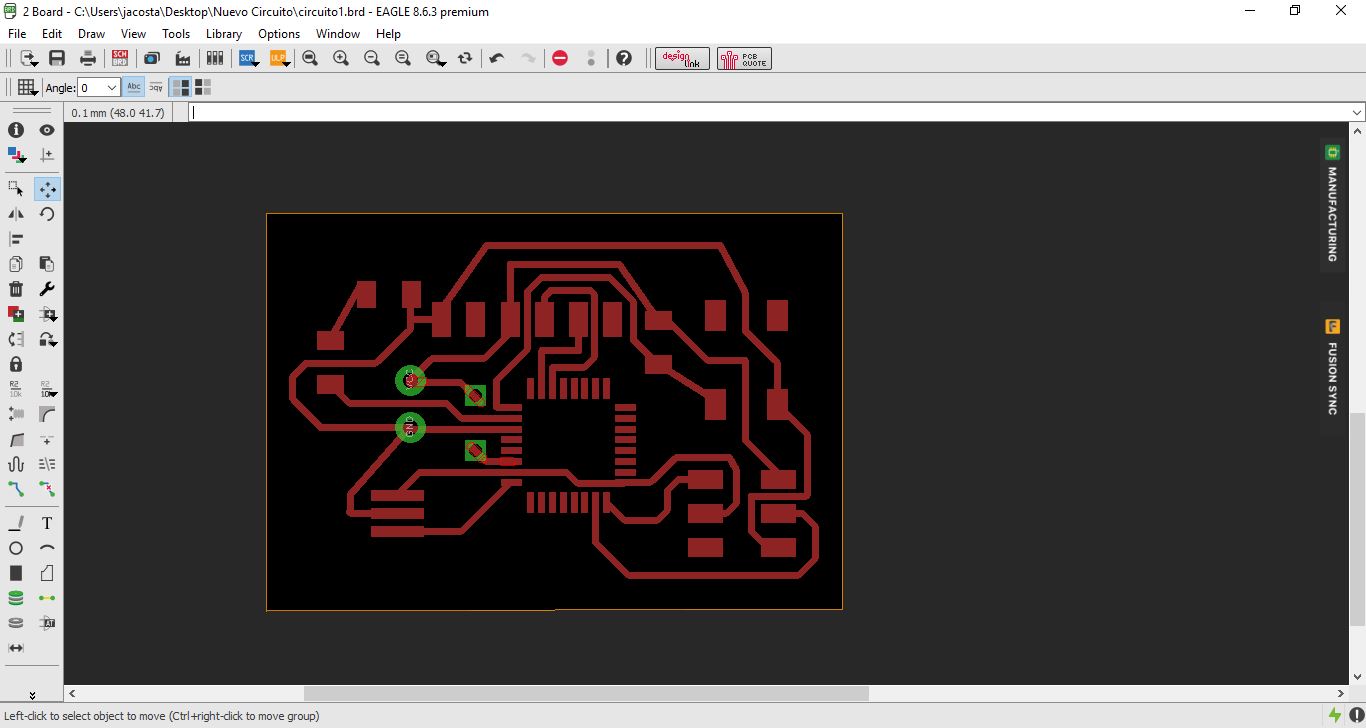Select the Lock padlock tool
The image size is (1366, 728).
pyautogui.click(x=16, y=364)
